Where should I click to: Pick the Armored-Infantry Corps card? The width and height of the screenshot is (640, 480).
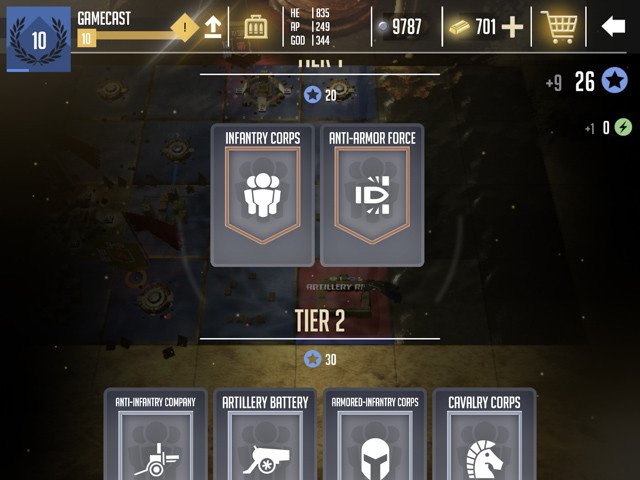pos(375,434)
